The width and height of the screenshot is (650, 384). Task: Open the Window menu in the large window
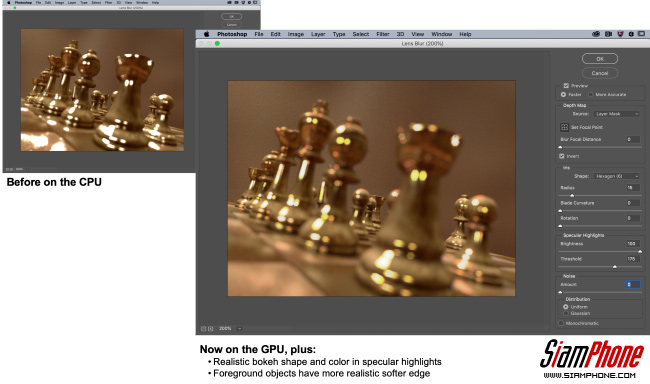point(441,34)
